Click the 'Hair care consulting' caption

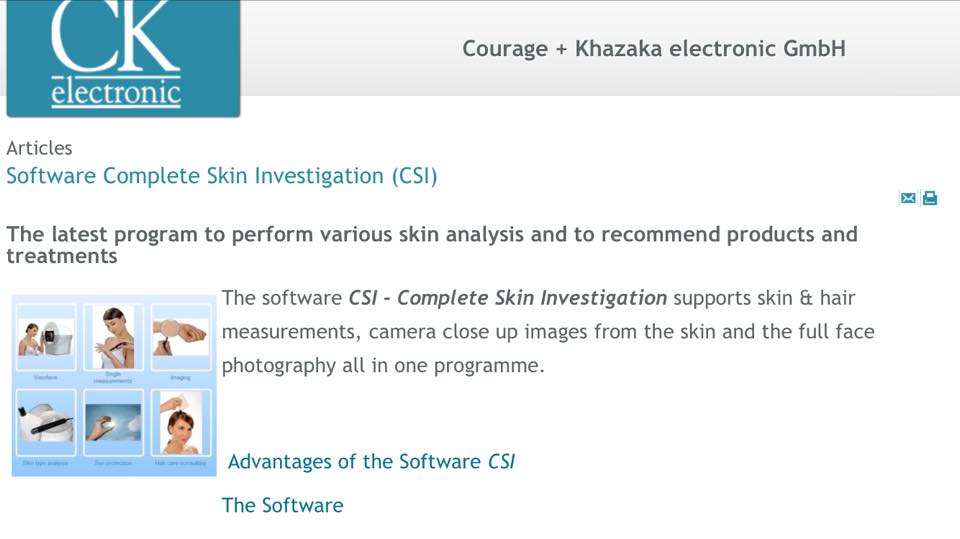tap(180, 463)
